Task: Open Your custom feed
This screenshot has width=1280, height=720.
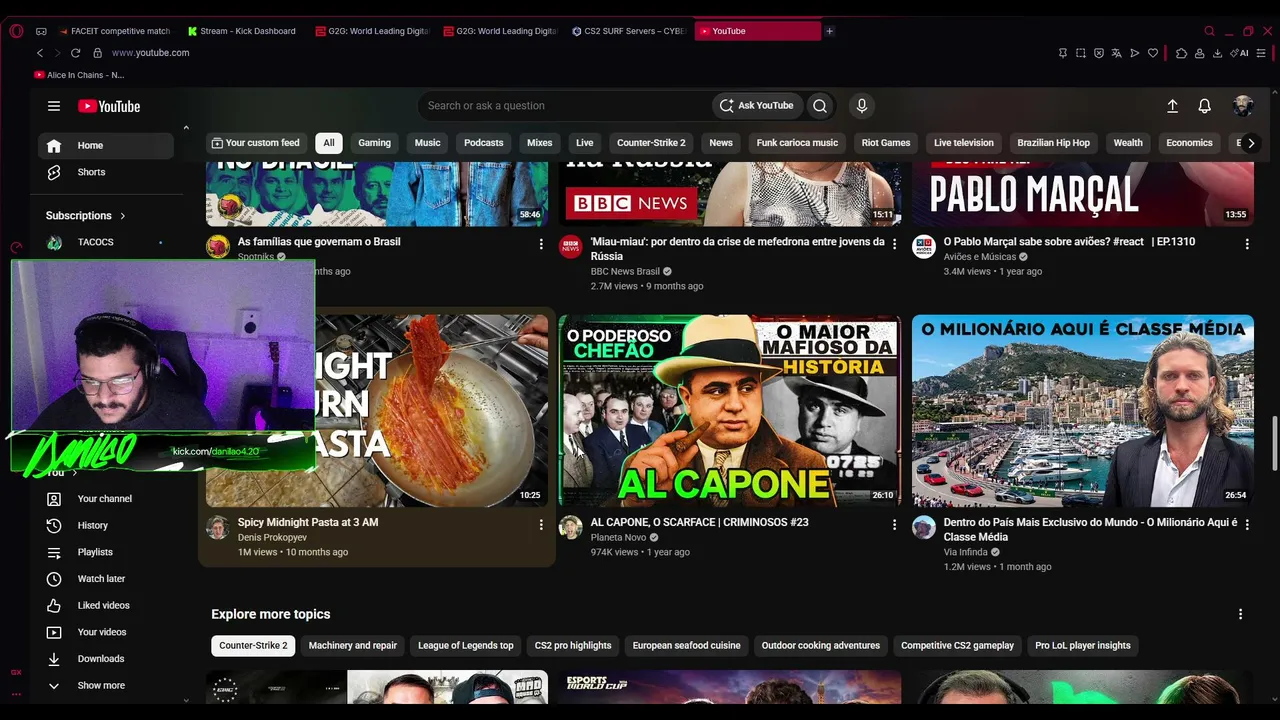Action: pyautogui.click(x=256, y=143)
